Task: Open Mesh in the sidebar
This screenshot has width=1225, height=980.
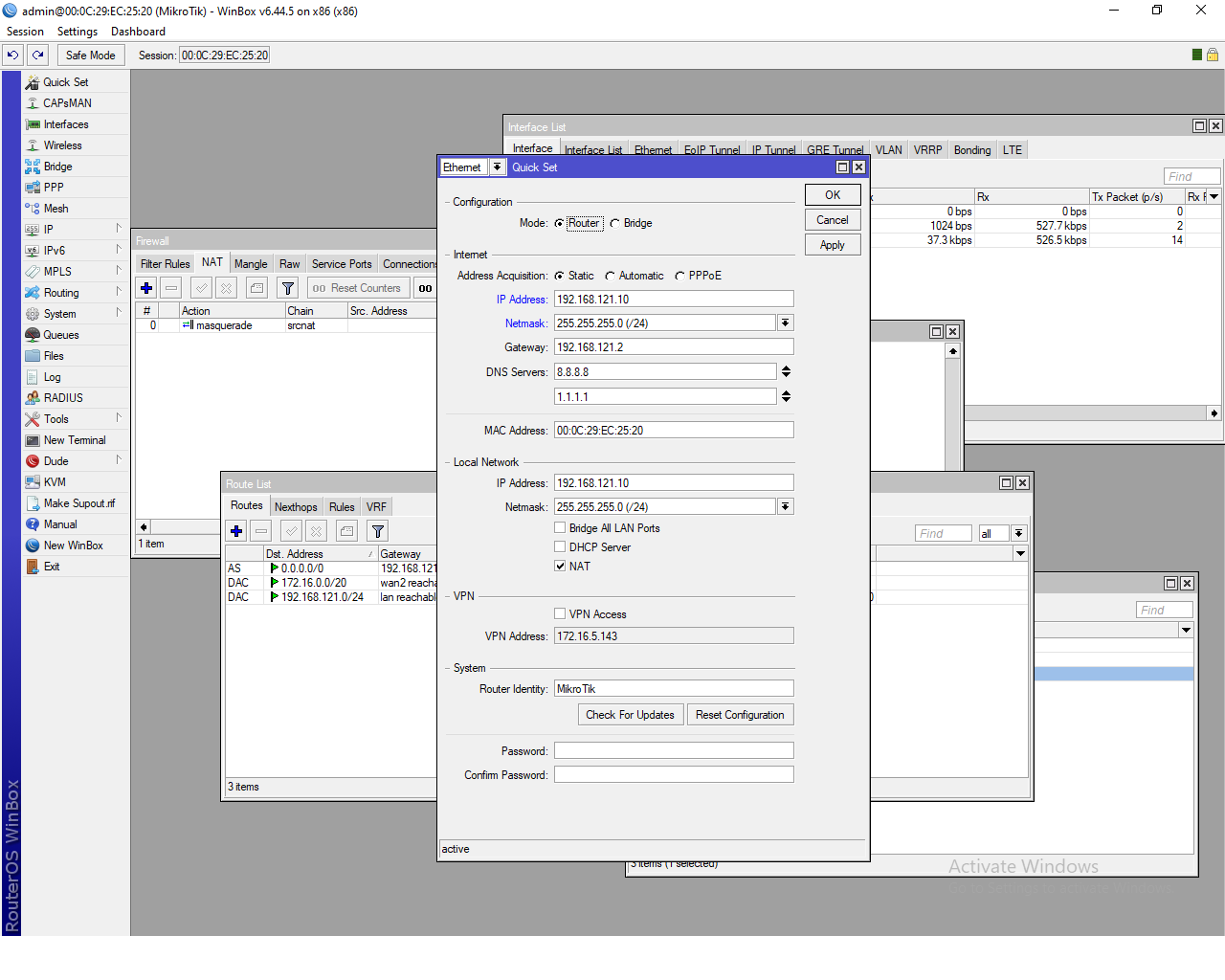Action: pos(56,209)
